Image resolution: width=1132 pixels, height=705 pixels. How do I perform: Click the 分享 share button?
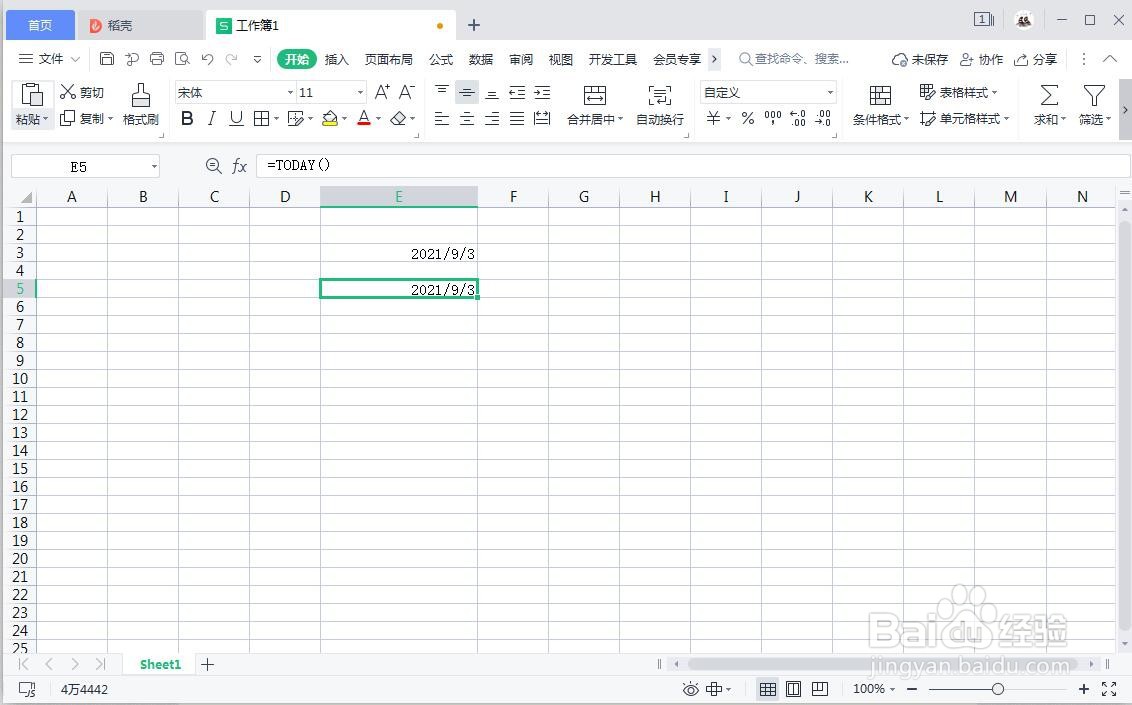tap(1044, 59)
